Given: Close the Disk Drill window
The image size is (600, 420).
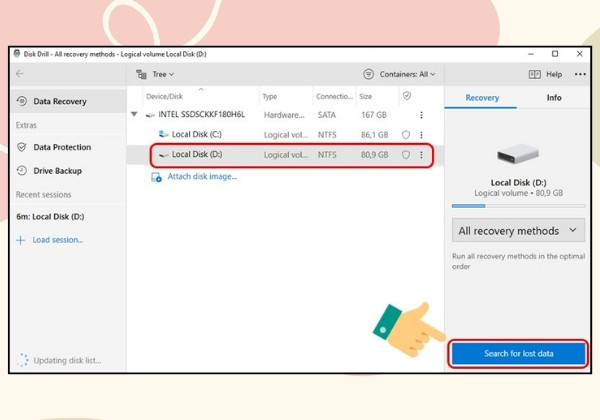Looking at the screenshot, I should click(x=580, y=54).
